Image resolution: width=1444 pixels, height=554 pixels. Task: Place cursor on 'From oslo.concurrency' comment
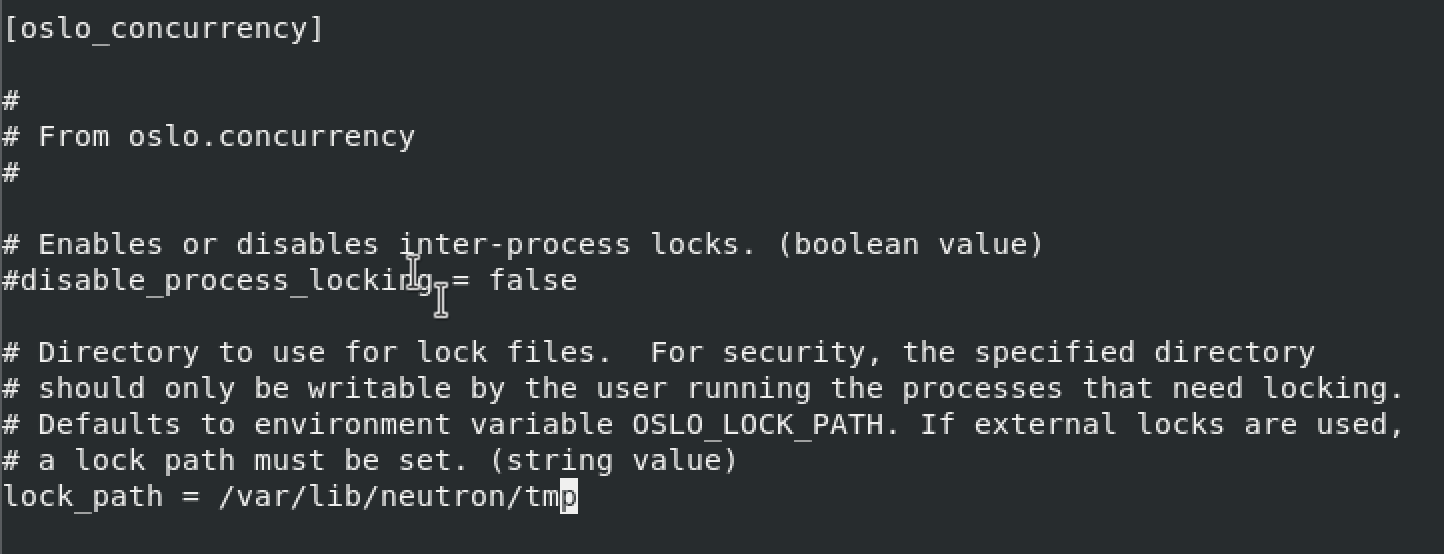click(227, 136)
